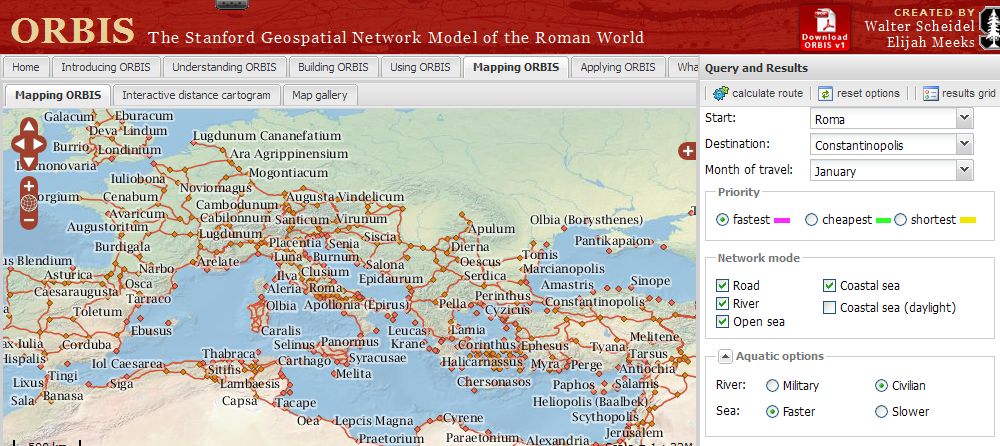Select Military river option
The image size is (1000, 446).
[x=772, y=385]
